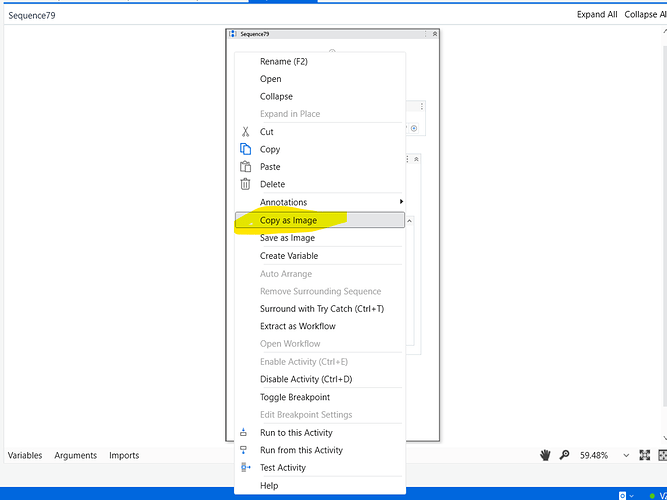667x500 pixels.
Task: Click Expand All button
Action: [x=597, y=14]
